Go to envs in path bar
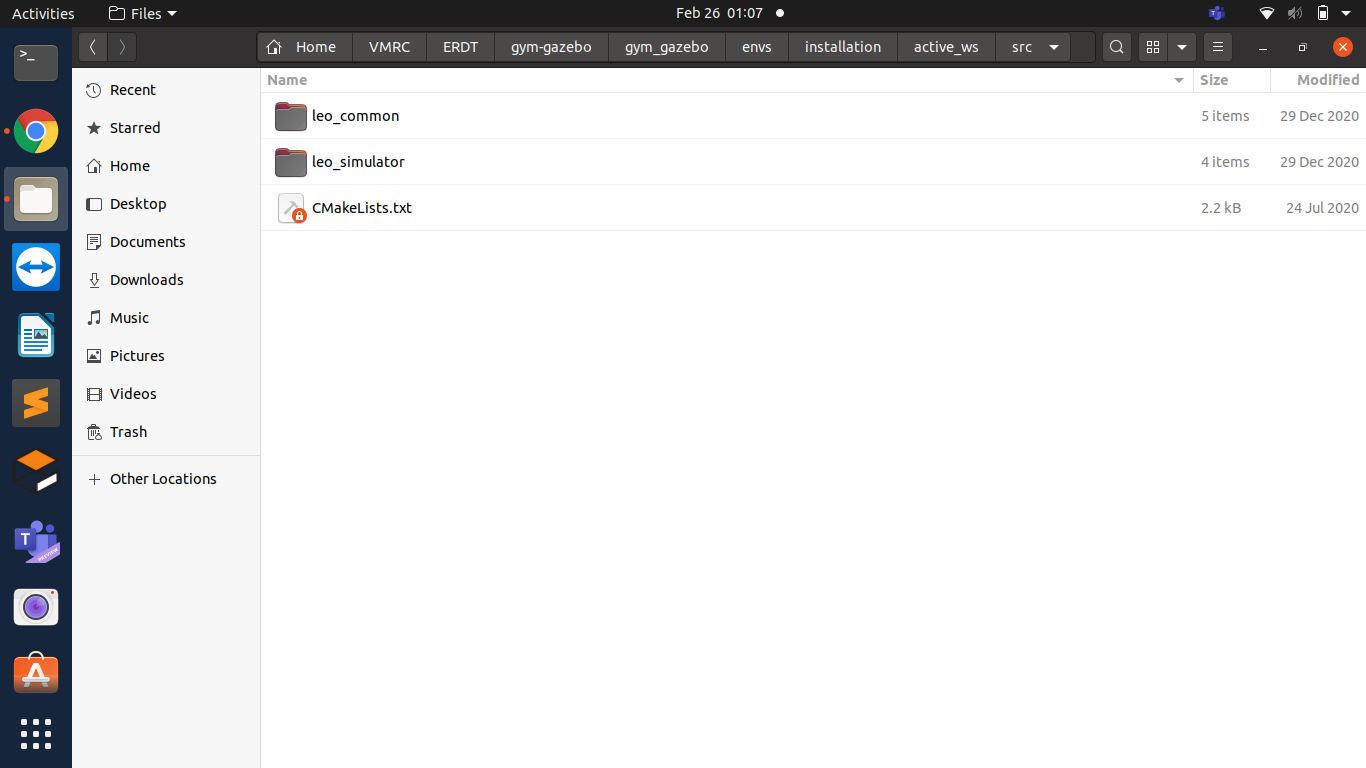1366x768 pixels. tap(757, 47)
